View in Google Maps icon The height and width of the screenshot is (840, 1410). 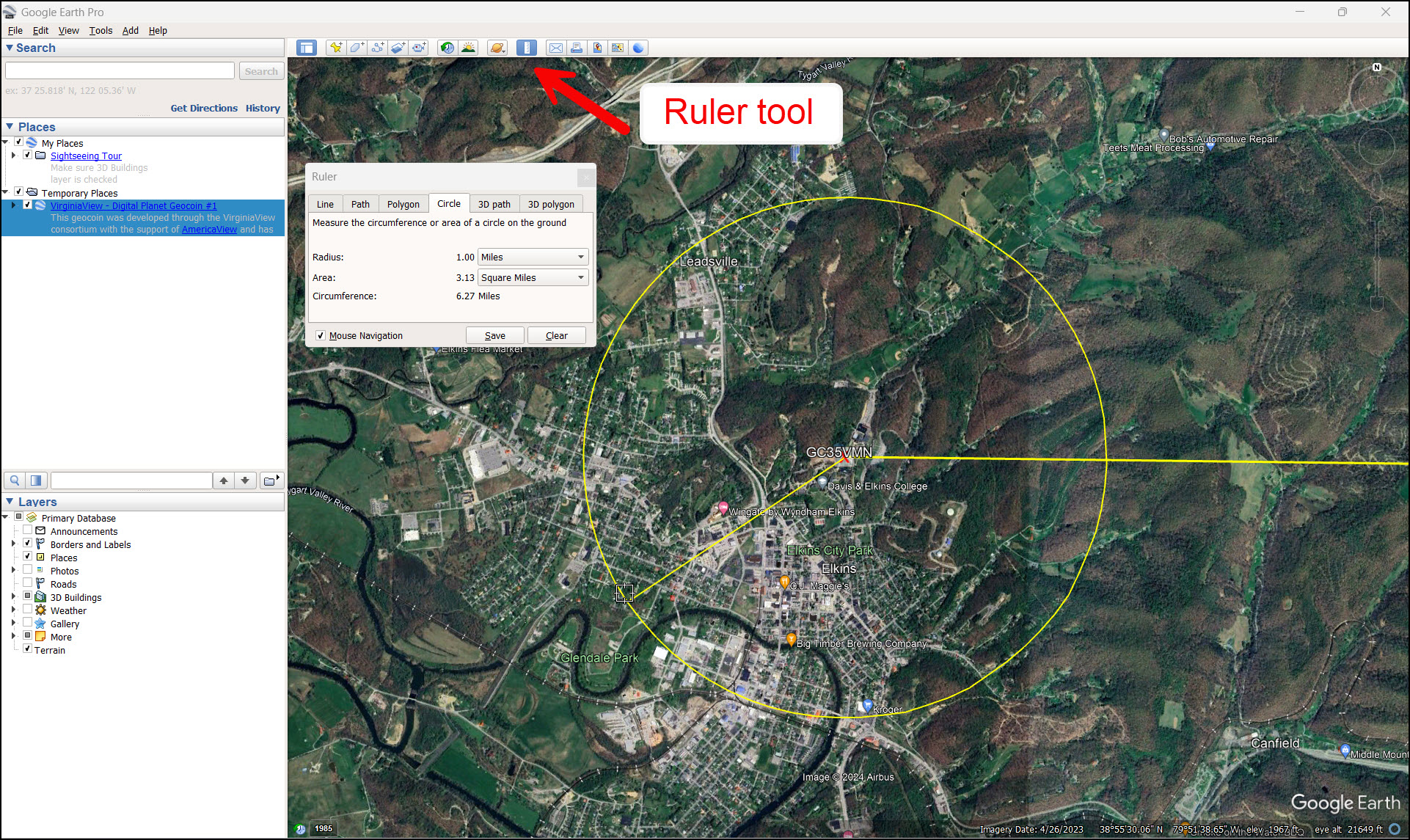[618, 48]
